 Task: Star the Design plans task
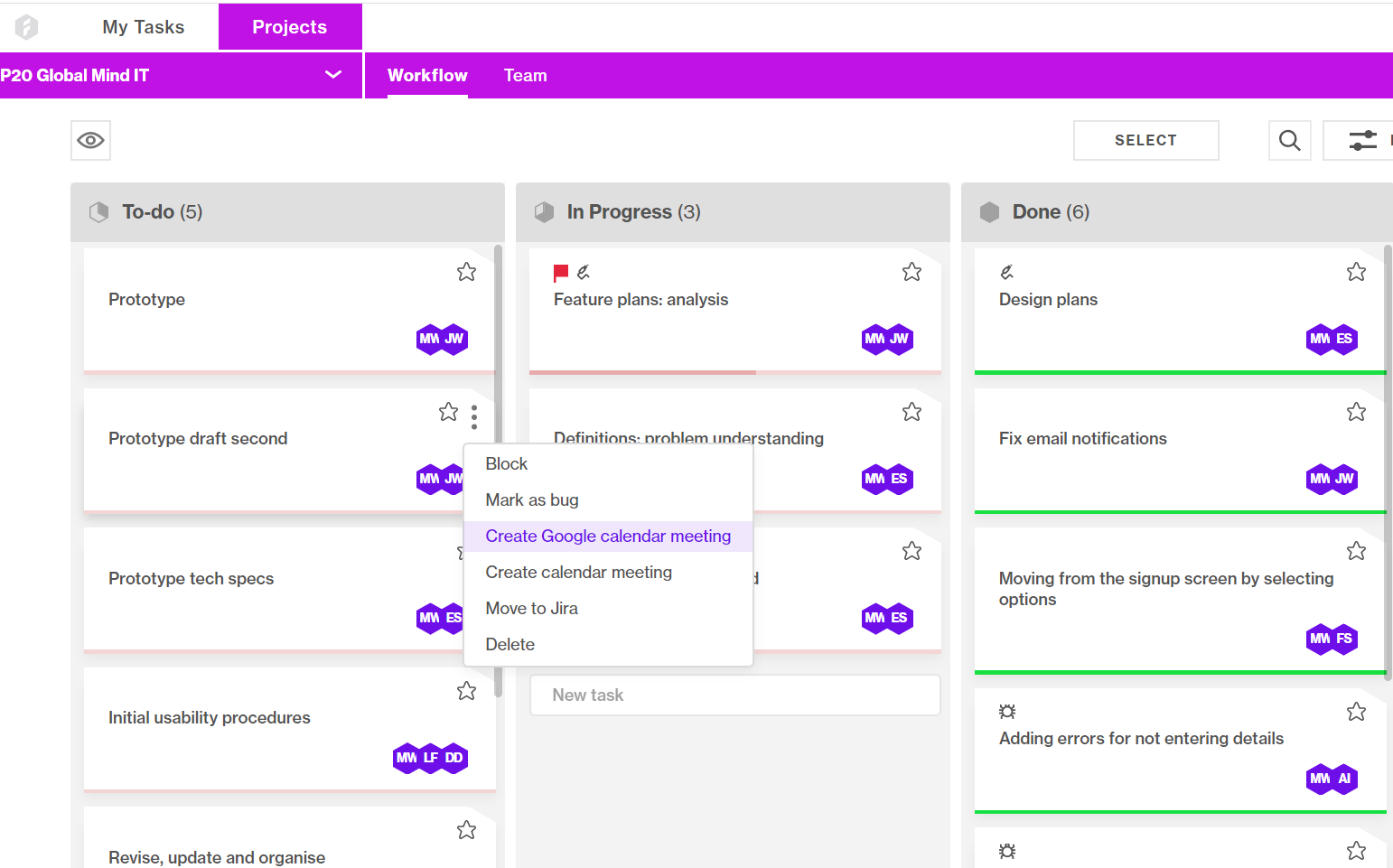pos(1356,272)
